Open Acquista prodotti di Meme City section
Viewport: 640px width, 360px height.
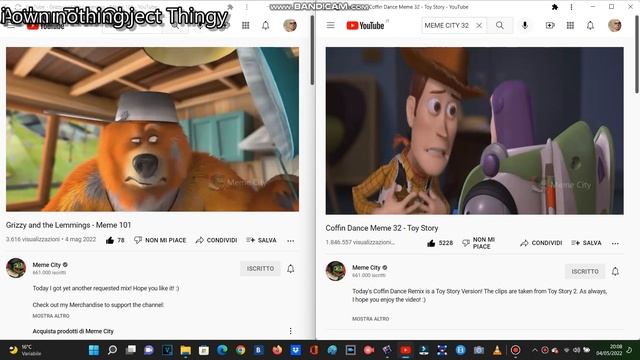(x=73, y=331)
